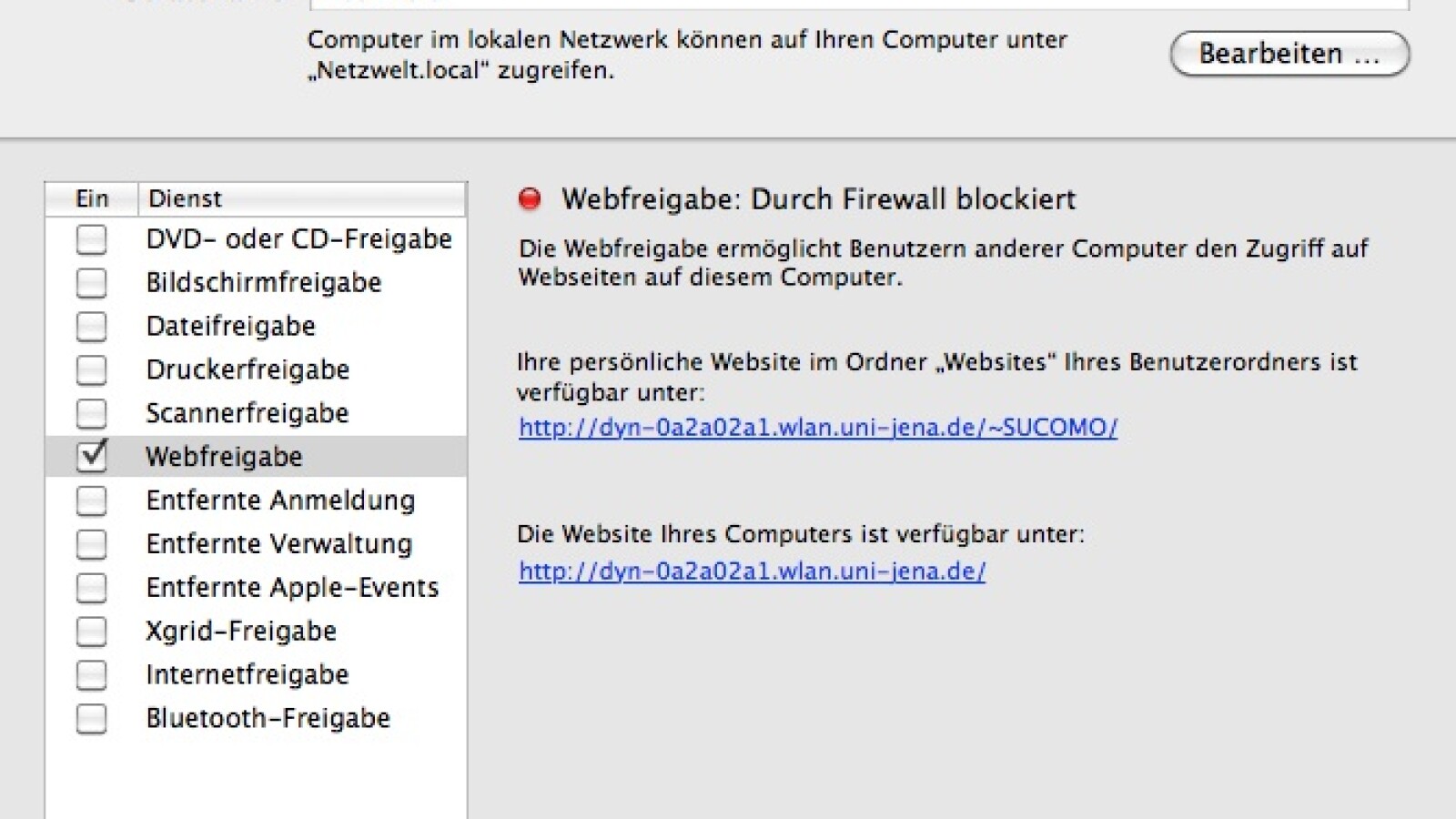Click the Ein column header
The width and height of the screenshot is (1456, 819).
[92, 198]
